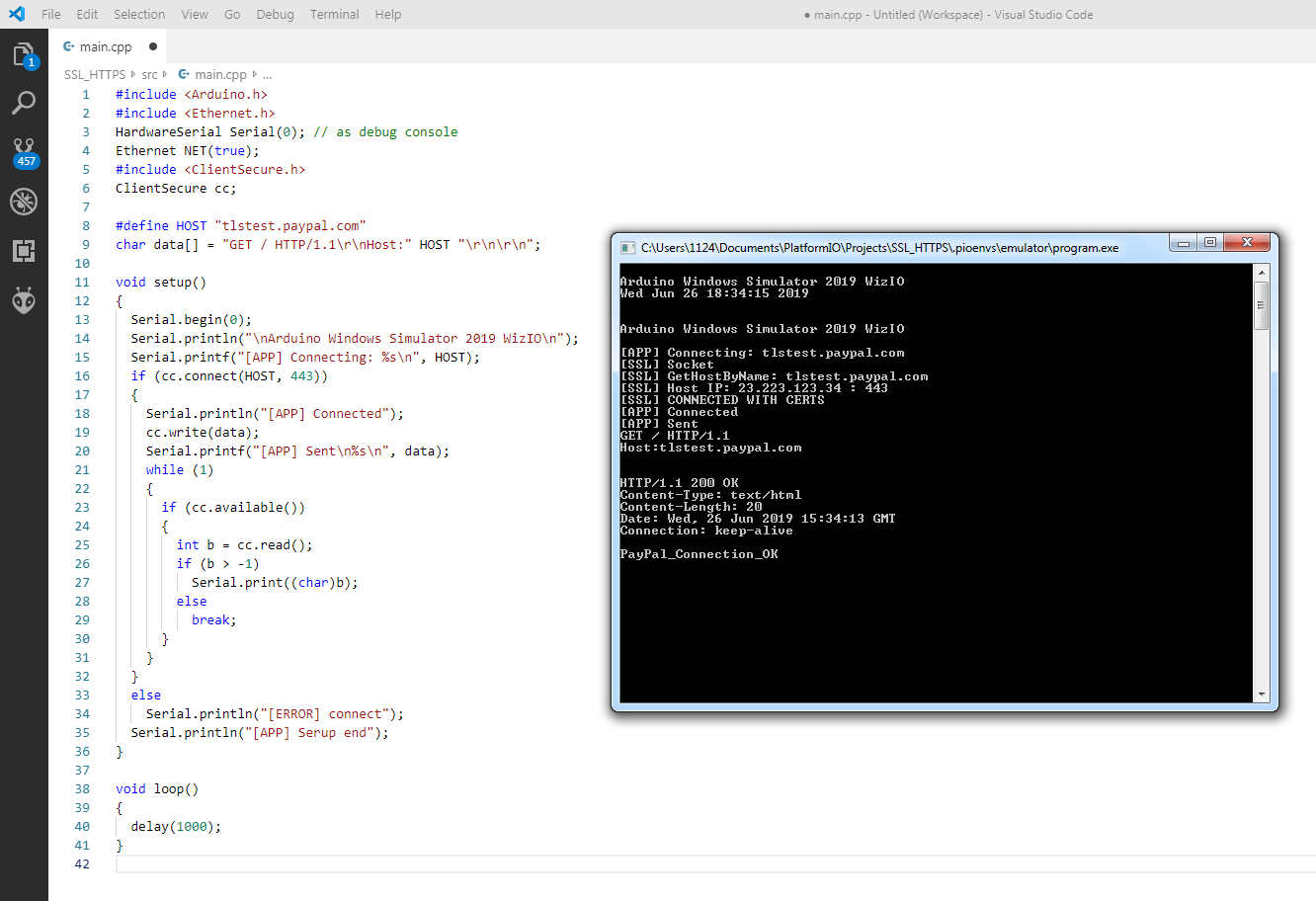Viewport: 1316px width, 901px height.
Task: Open the View menu
Action: 195,14
